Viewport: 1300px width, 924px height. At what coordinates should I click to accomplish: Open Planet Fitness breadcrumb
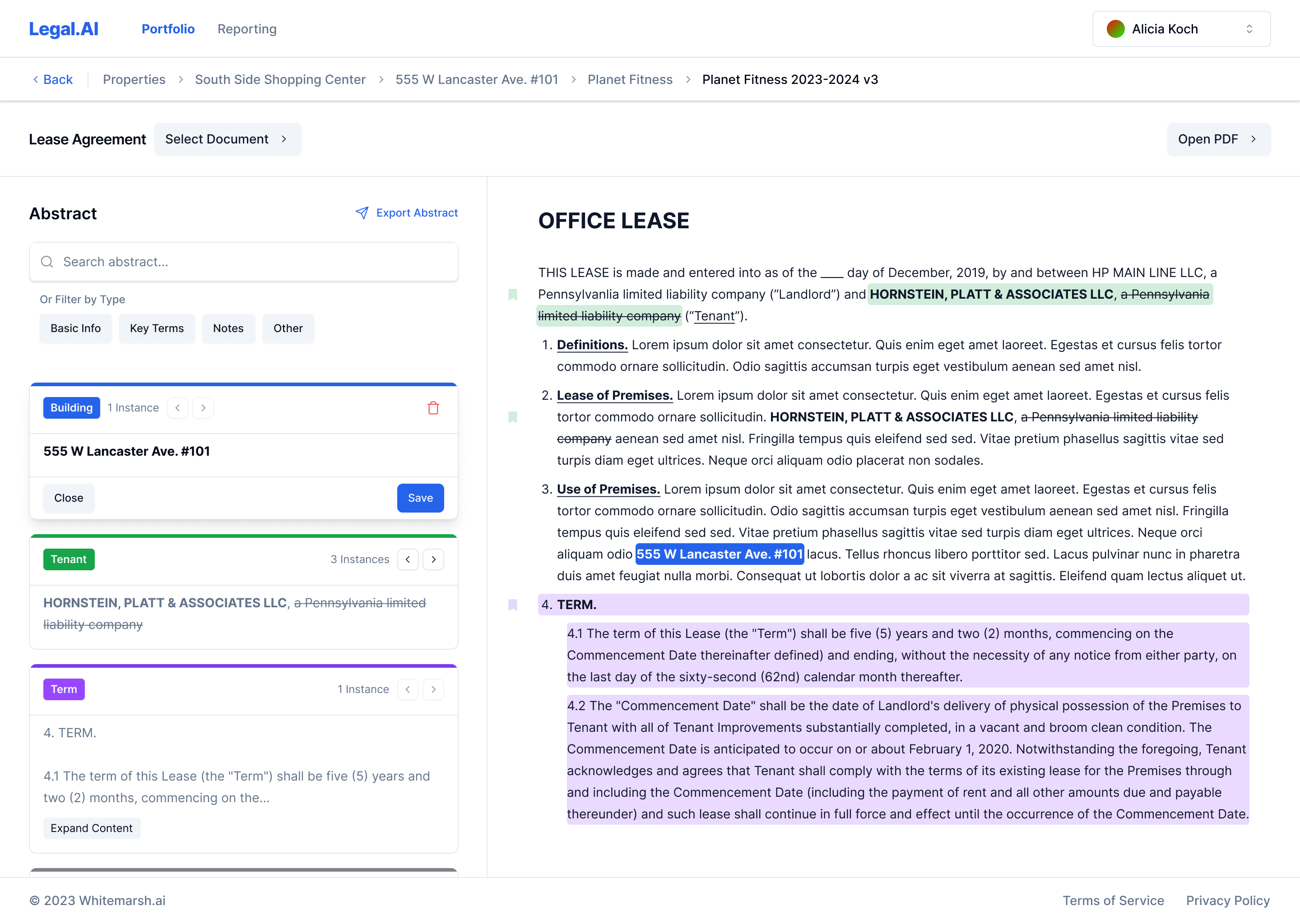(x=630, y=80)
